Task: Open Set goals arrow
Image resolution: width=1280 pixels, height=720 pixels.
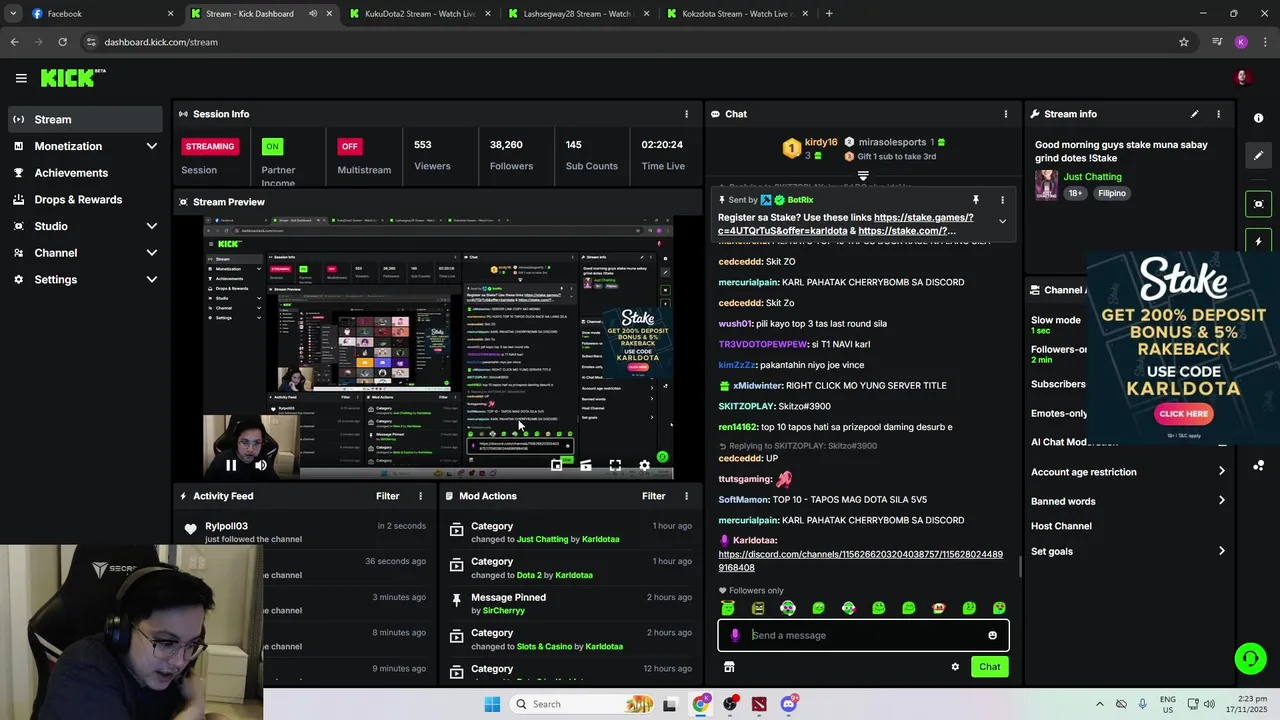Action: pos(1221,551)
